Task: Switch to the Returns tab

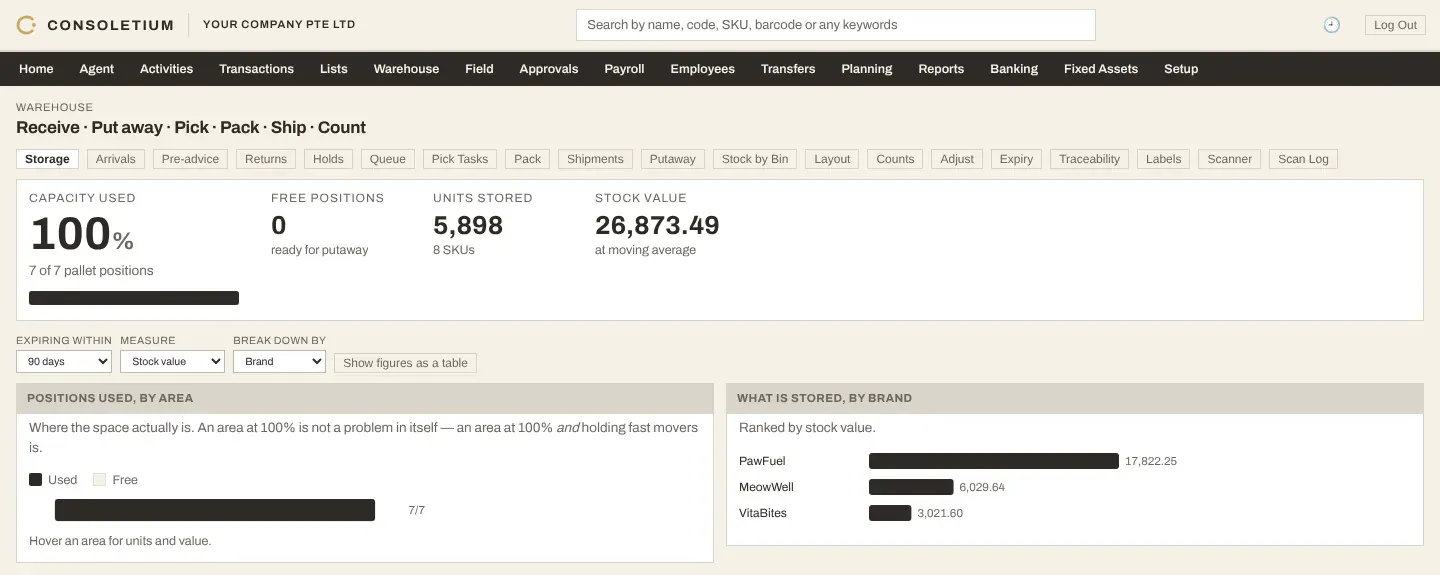Action: [x=266, y=159]
